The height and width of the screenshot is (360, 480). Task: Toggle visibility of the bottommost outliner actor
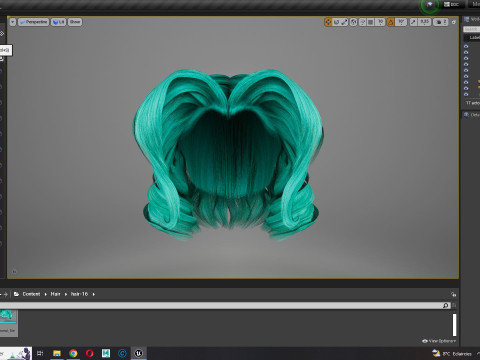pos(466,94)
